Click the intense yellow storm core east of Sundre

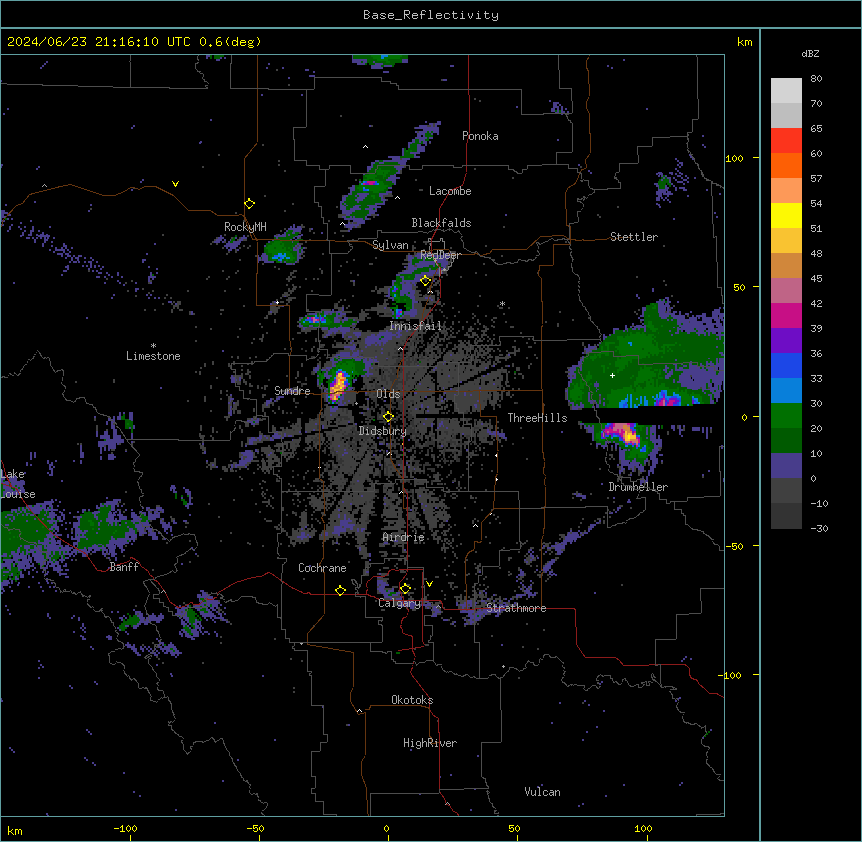[338, 386]
